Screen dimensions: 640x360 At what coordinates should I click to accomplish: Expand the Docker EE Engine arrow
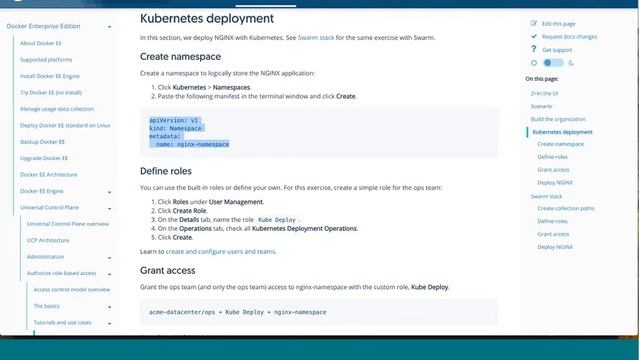[109, 192]
